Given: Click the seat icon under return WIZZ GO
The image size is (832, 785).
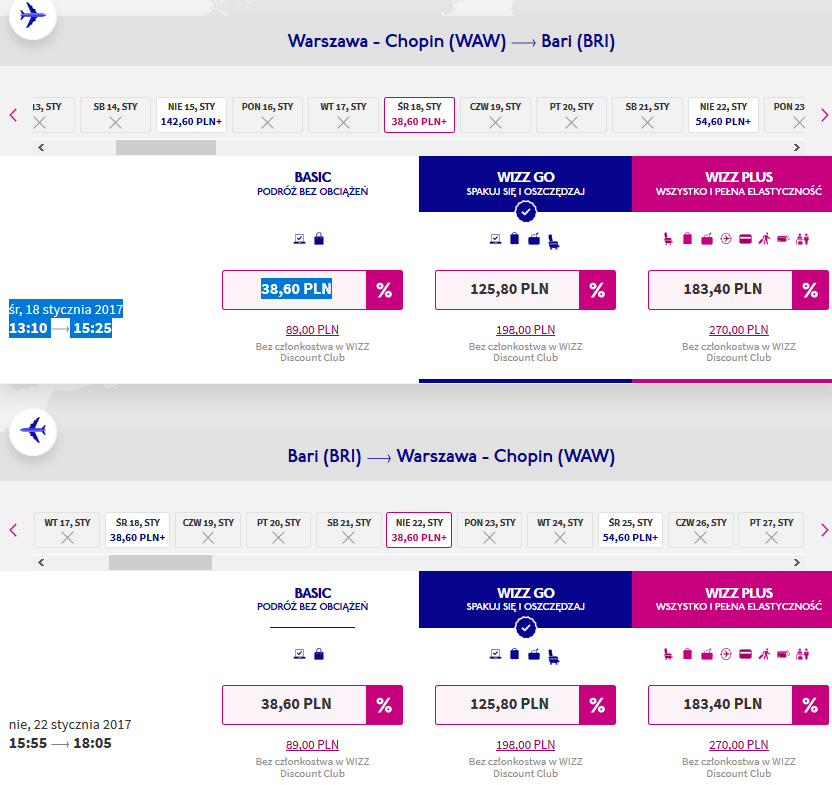Looking at the screenshot, I should tap(553, 657).
